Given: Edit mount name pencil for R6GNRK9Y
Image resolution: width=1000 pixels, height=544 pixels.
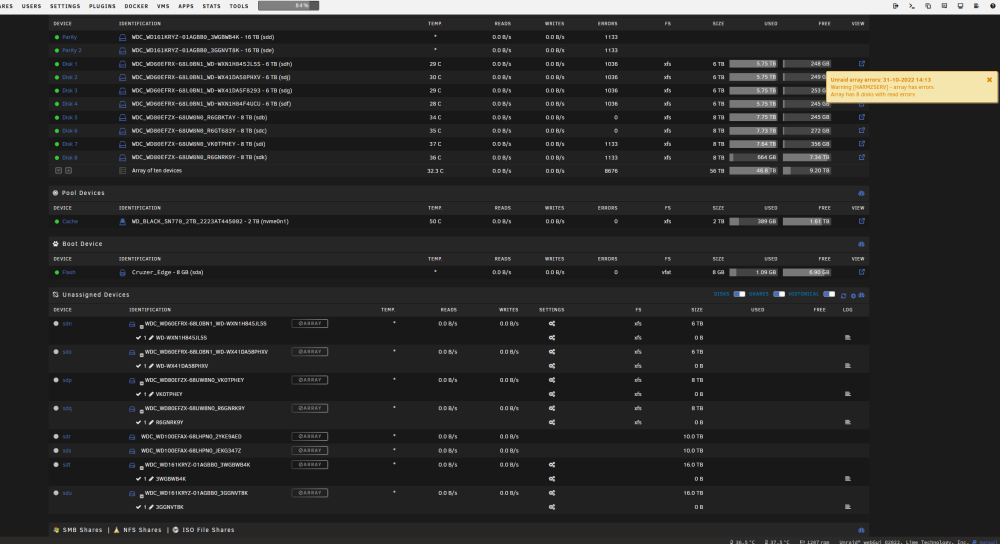Looking at the screenshot, I should click(x=151, y=422).
